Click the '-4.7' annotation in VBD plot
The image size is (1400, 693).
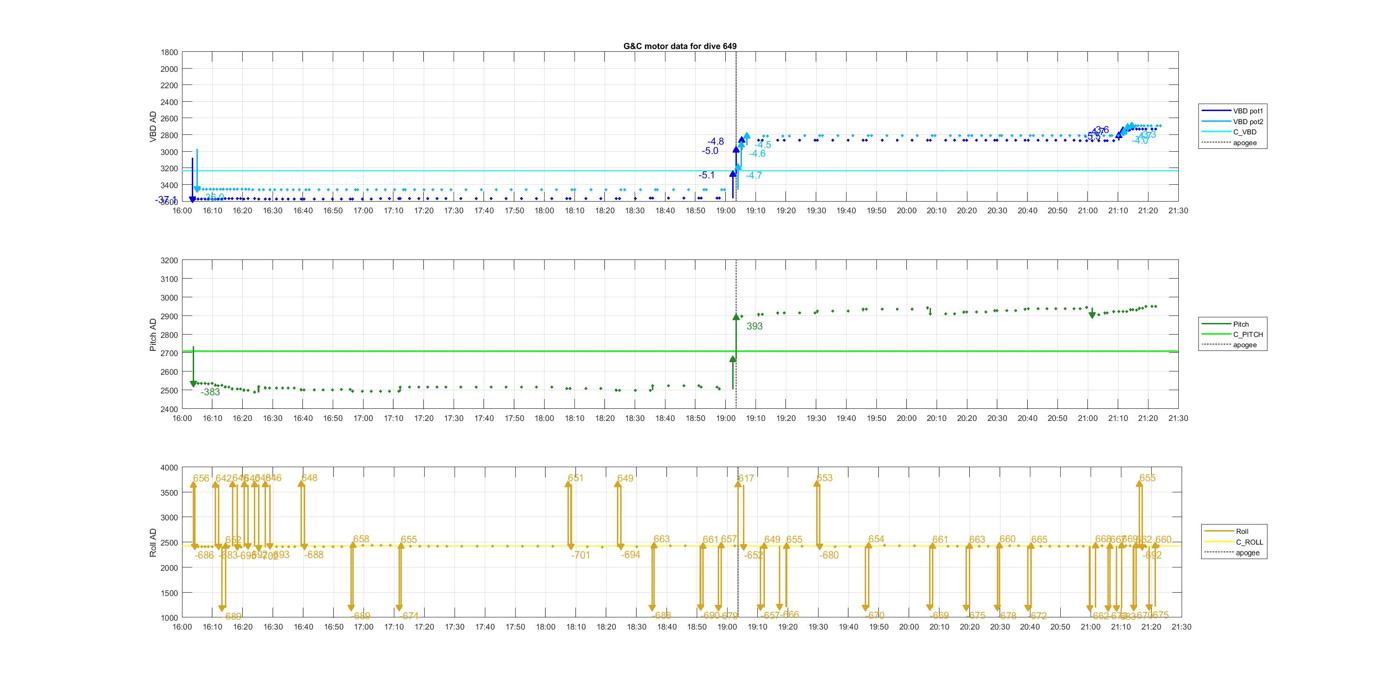(x=753, y=176)
